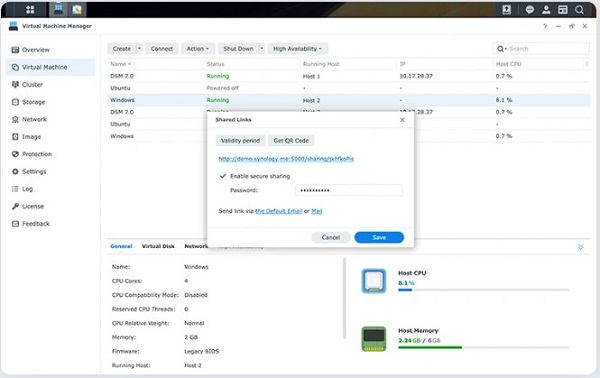Switch to the Network details tab
Viewport: 600px width, 378px height.
tap(196, 246)
